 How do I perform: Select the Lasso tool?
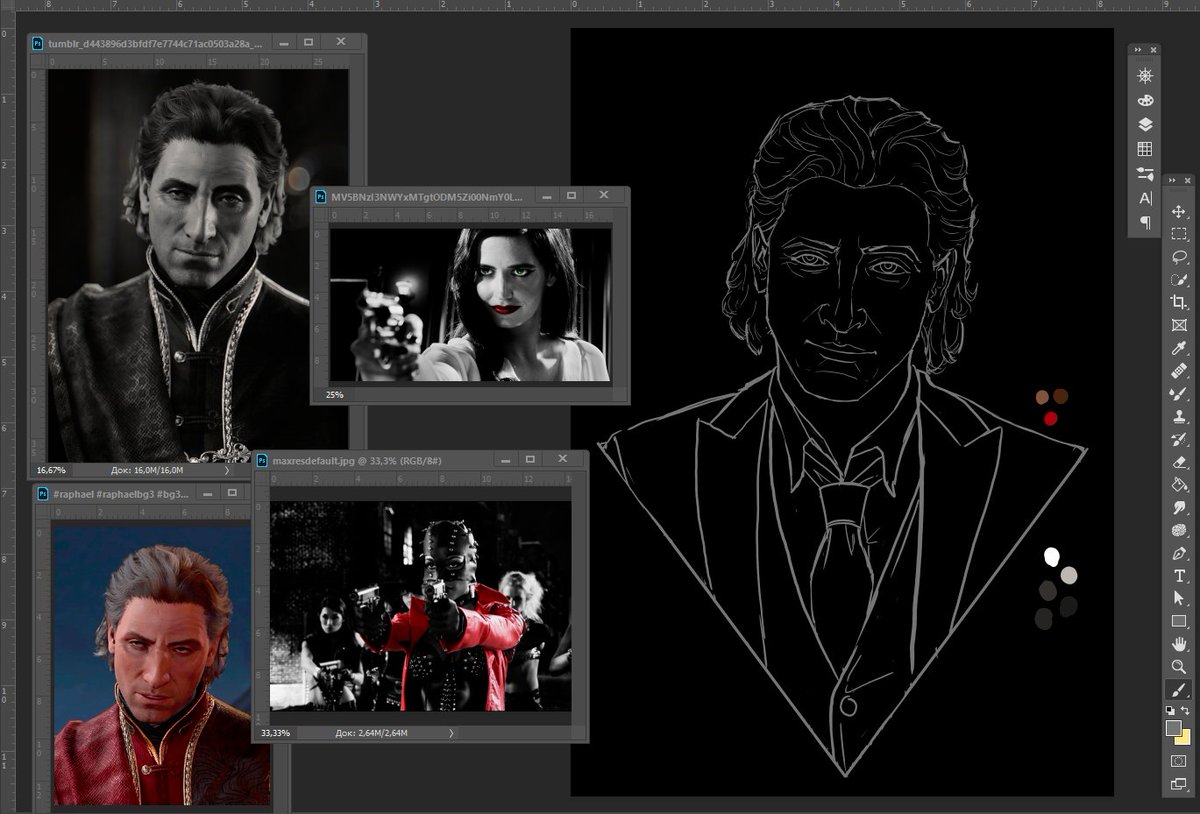(x=1178, y=257)
